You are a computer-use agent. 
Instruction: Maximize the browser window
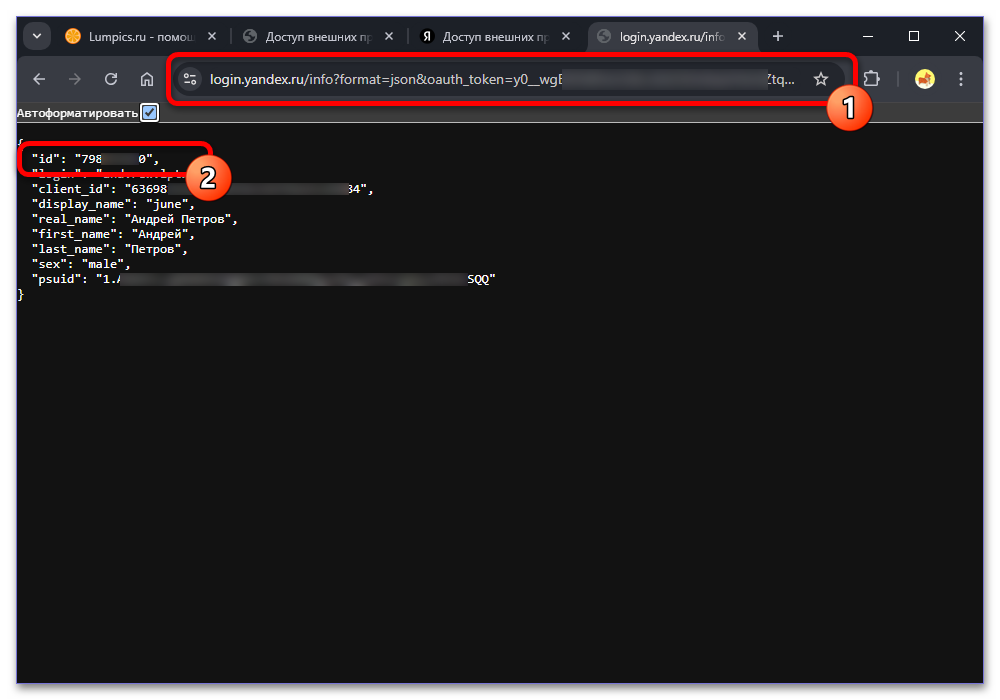pos(914,36)
